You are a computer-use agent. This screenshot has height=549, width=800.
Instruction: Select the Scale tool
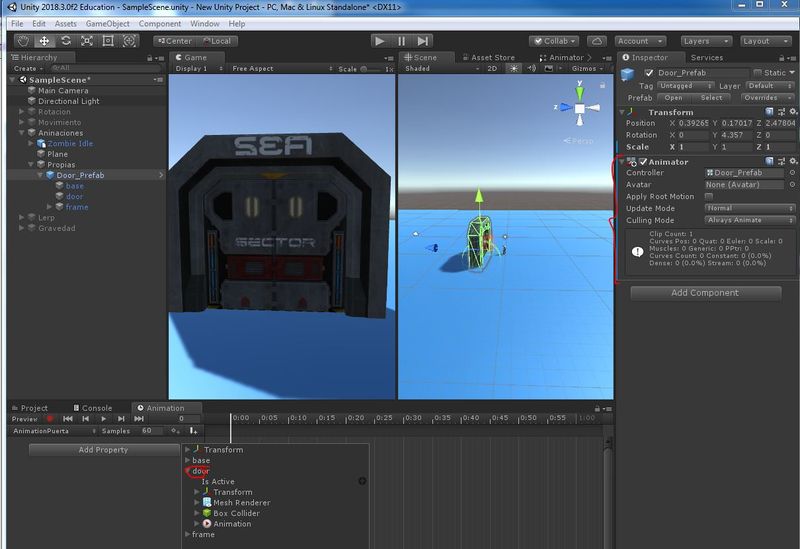coord(87,41)
